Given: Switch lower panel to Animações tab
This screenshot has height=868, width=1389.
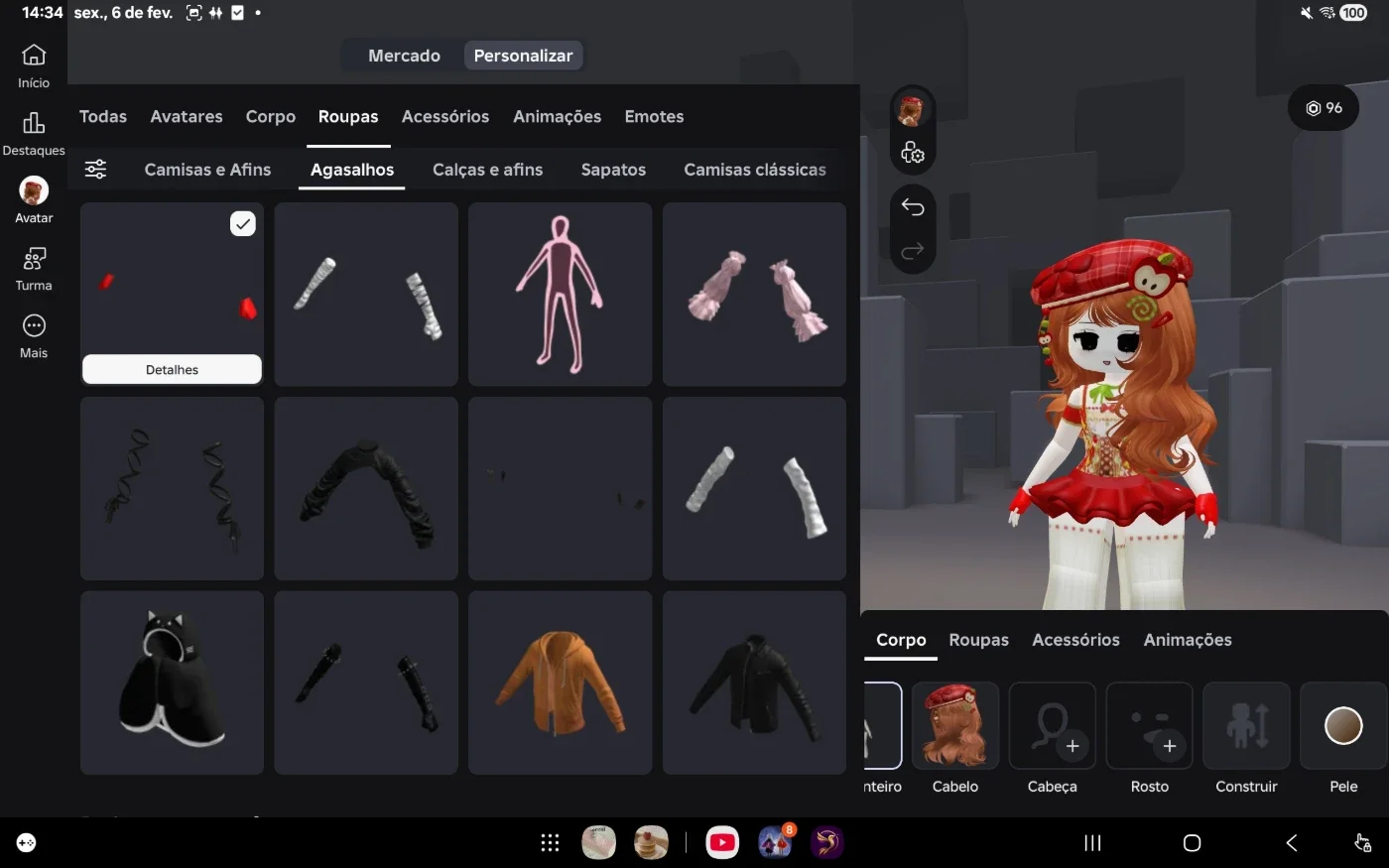Looking at the screenshot, I should tap(1188, 640).
